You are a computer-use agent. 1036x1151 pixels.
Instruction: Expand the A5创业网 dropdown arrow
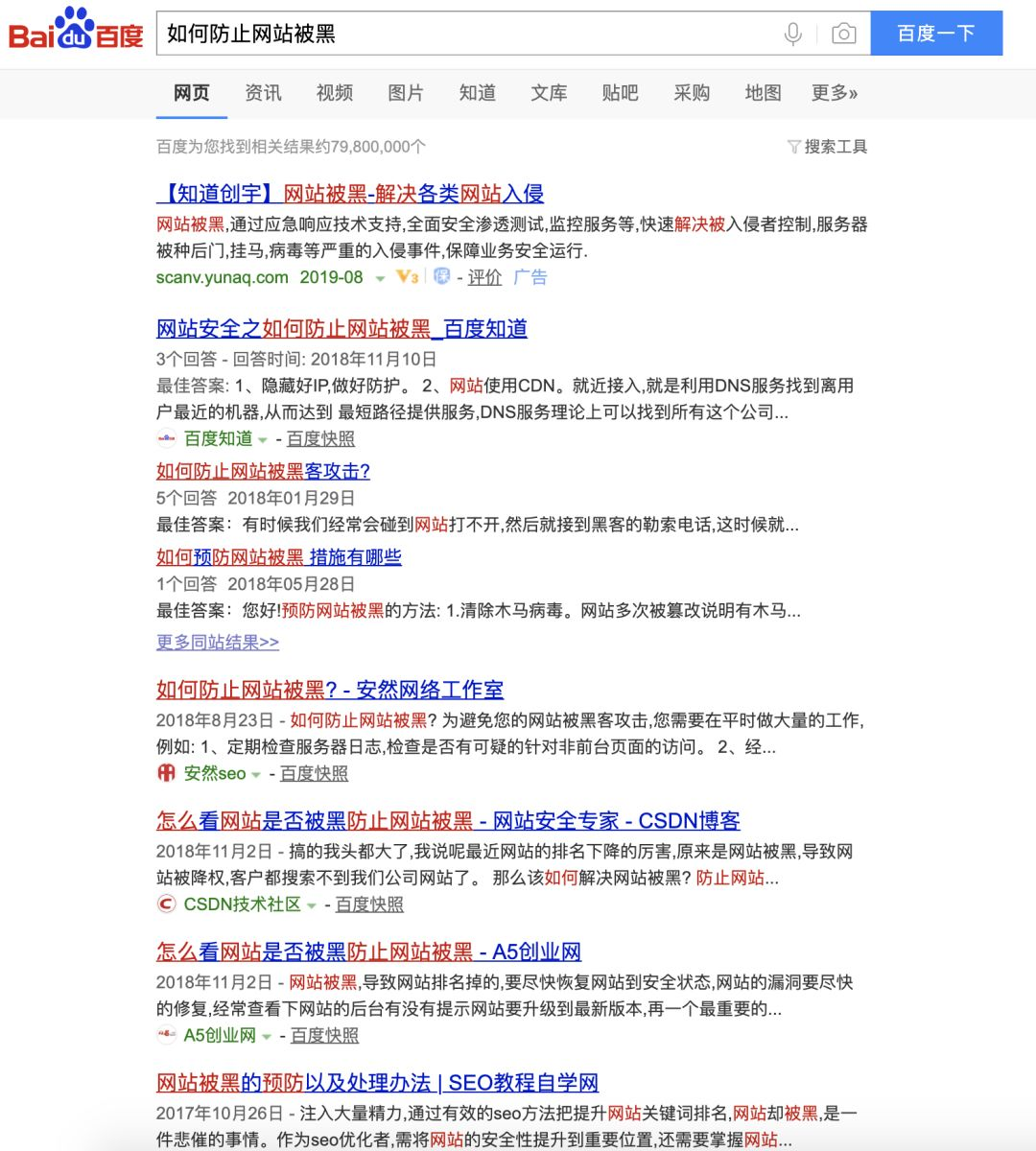coord(267,1037)
